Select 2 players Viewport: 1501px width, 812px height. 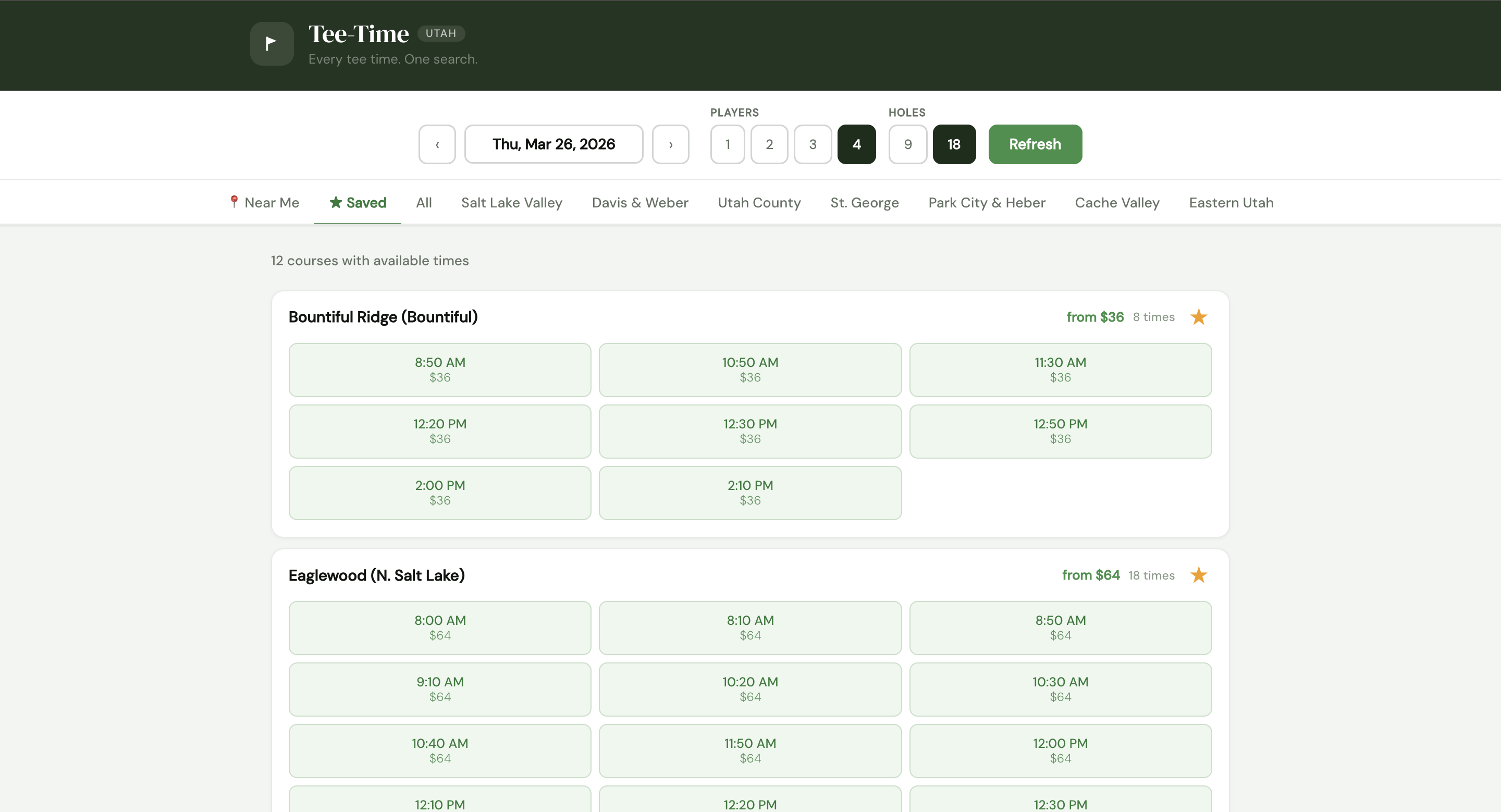click(x=769, y=144)
